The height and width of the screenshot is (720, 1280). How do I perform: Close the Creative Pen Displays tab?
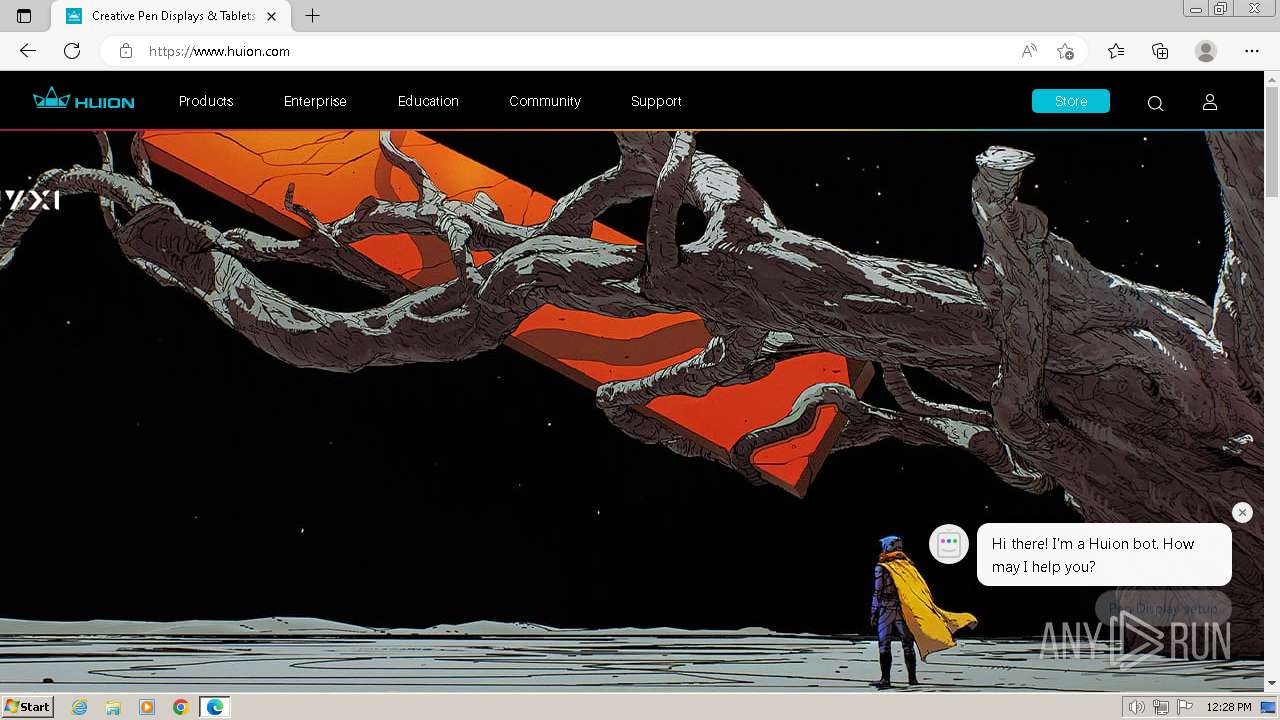click(272, 16)
